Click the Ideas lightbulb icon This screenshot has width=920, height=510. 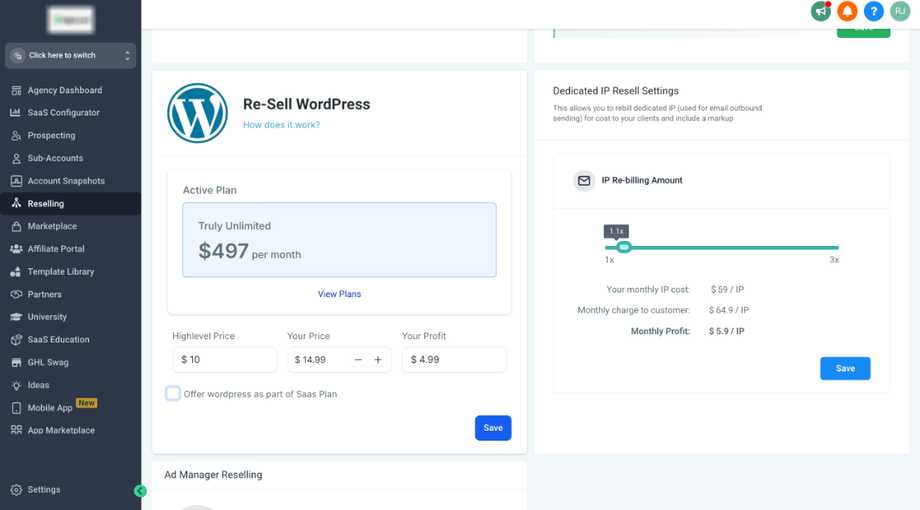pos(16,386)
